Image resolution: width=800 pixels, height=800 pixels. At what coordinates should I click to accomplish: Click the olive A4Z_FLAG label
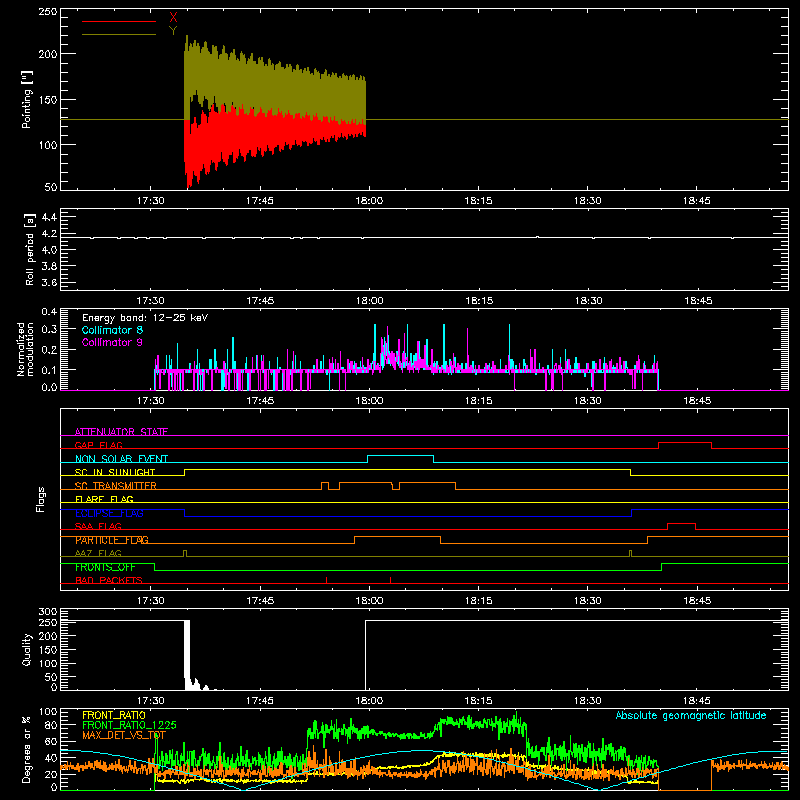pos(98,553)
